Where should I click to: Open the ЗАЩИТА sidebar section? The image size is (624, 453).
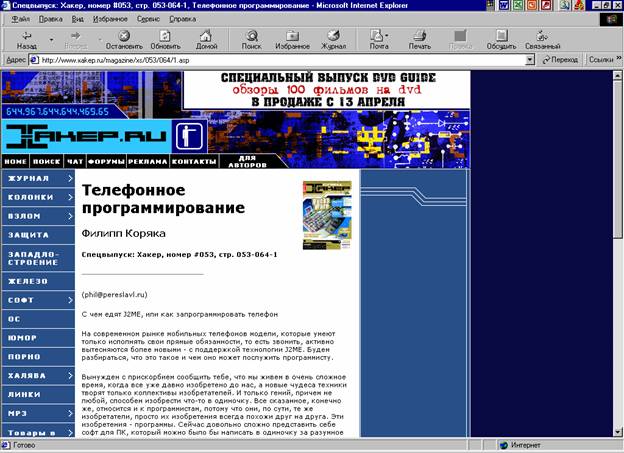[x=38, y=235]
